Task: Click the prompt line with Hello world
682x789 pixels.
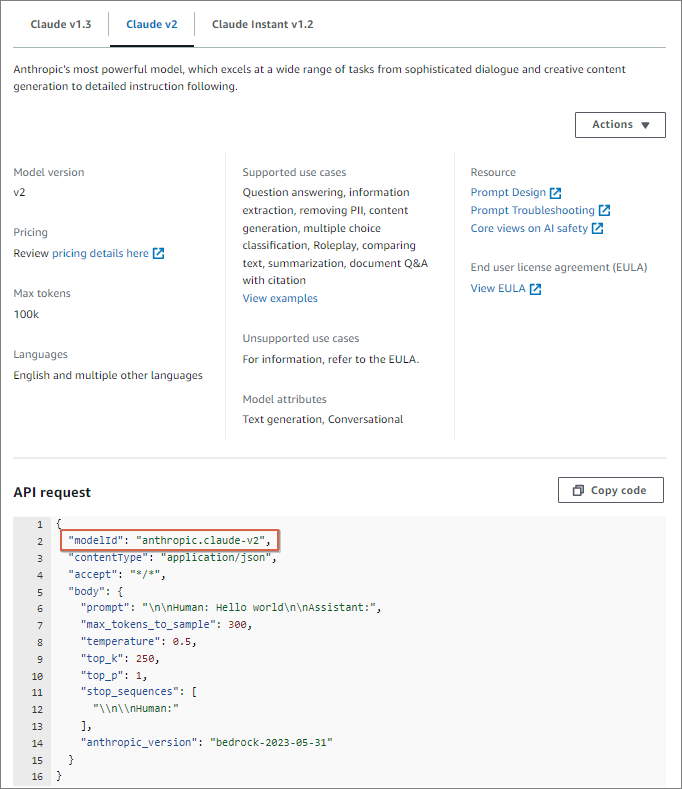Action: pos(231,608)
